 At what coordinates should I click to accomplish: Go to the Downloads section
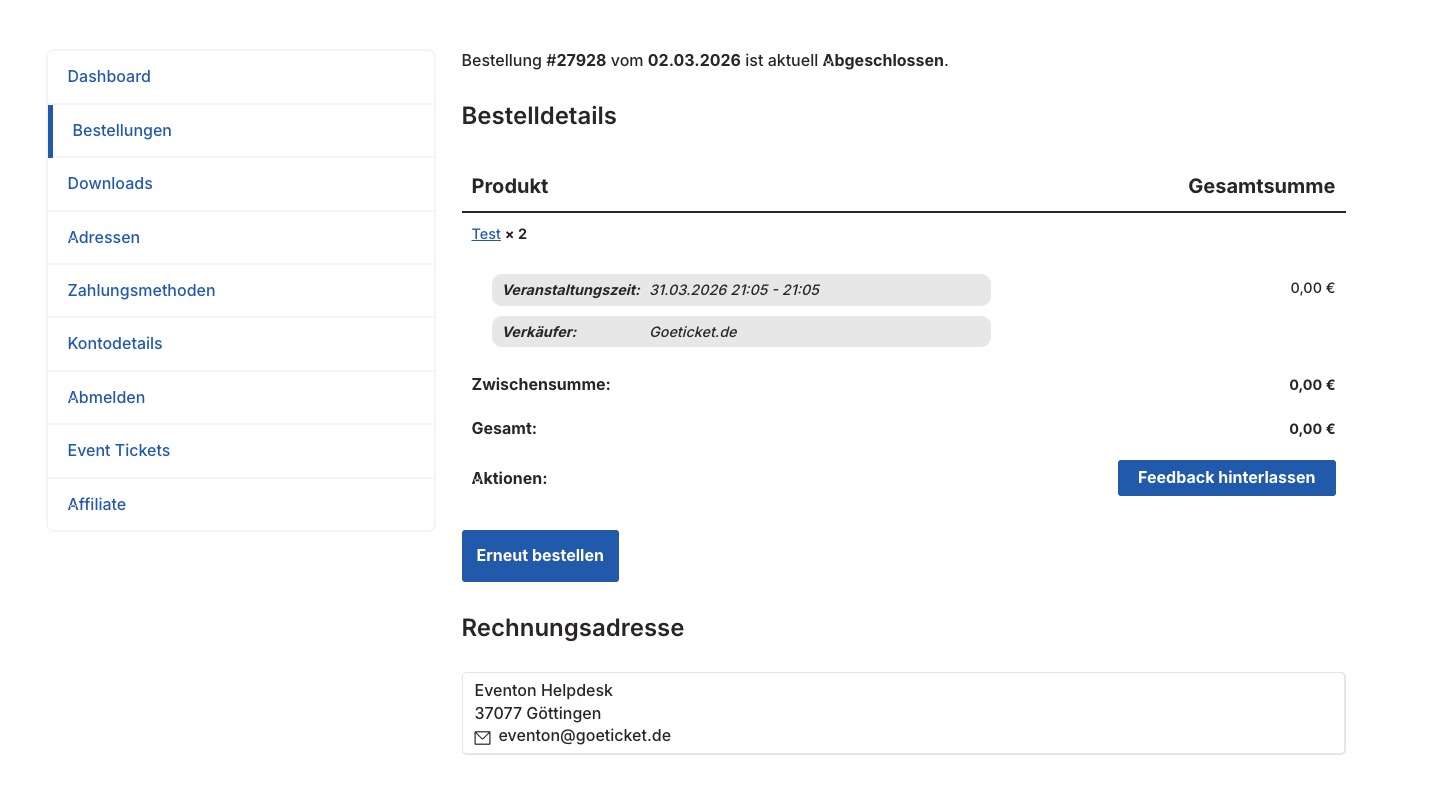110,184
